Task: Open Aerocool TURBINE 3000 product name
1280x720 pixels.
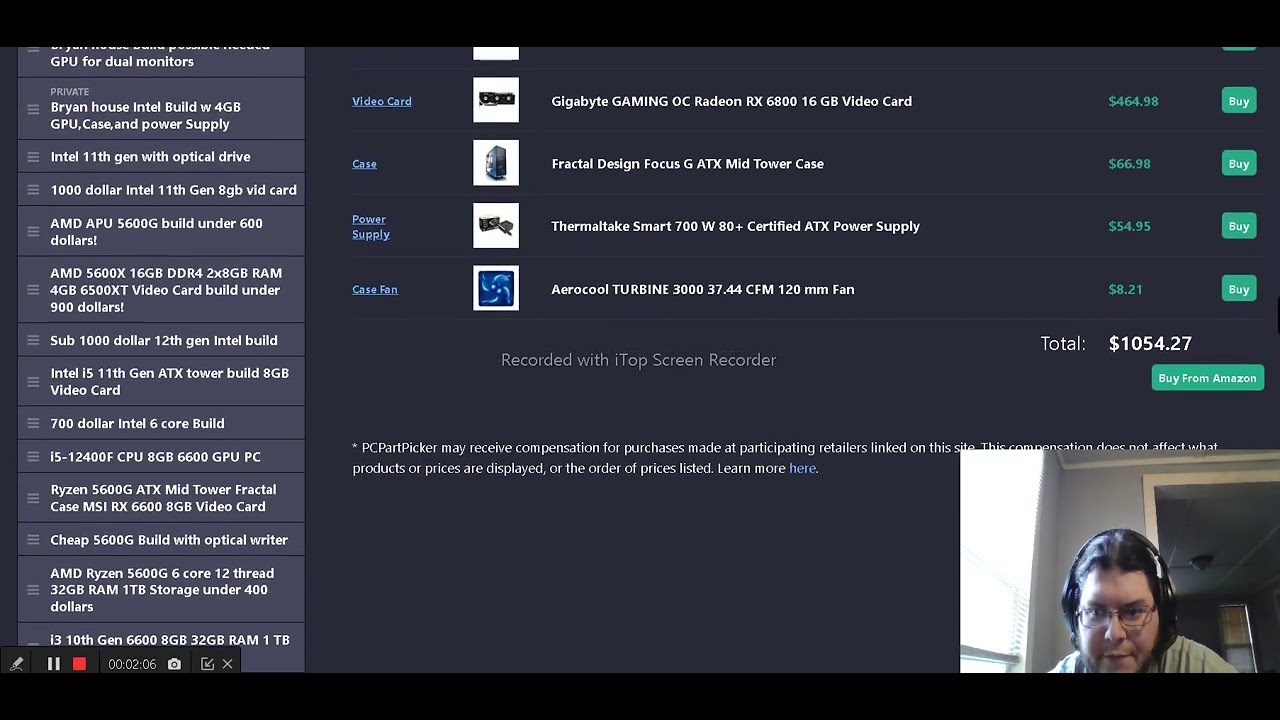Action: coord(702,289)
